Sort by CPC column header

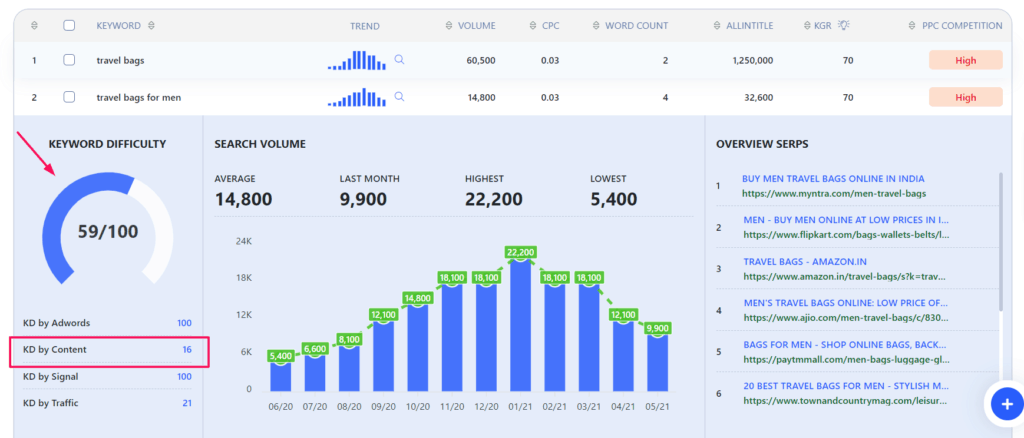[545, 25]
